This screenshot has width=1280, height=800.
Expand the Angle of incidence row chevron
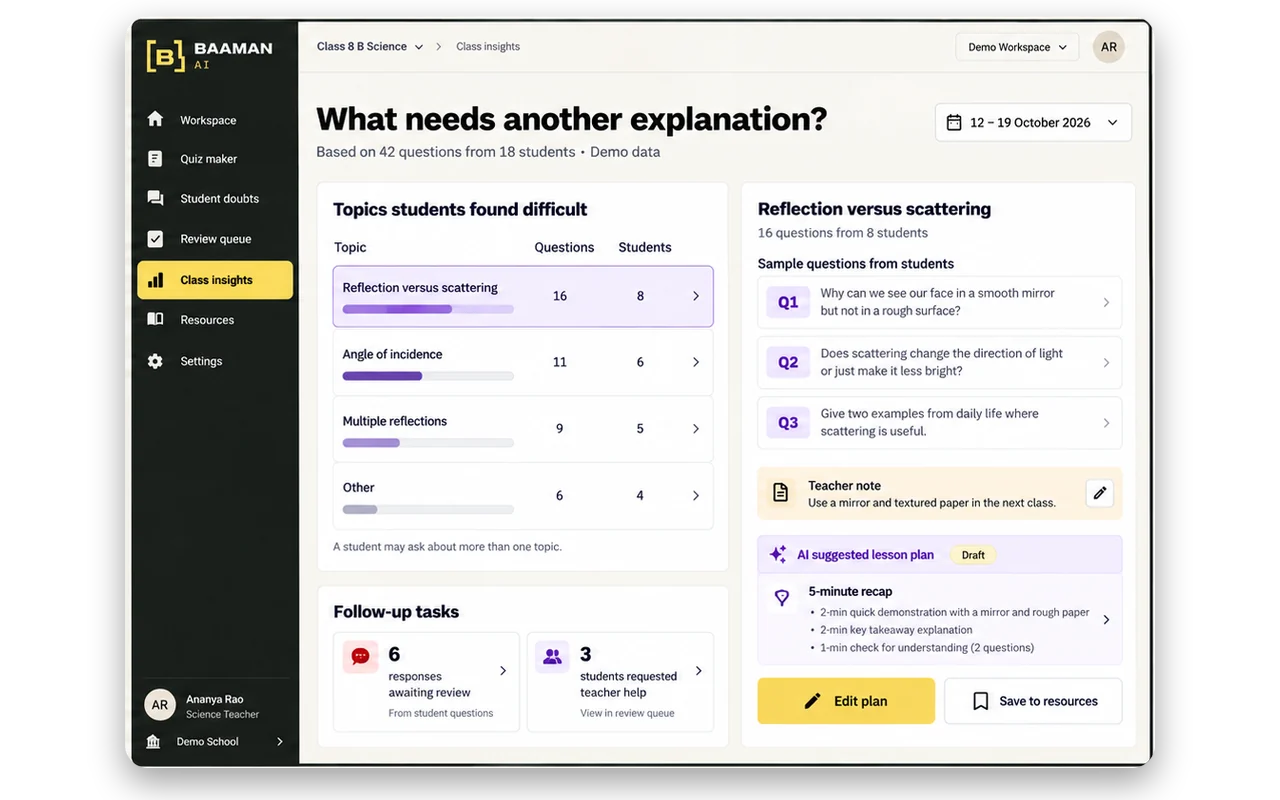point(696,362)
